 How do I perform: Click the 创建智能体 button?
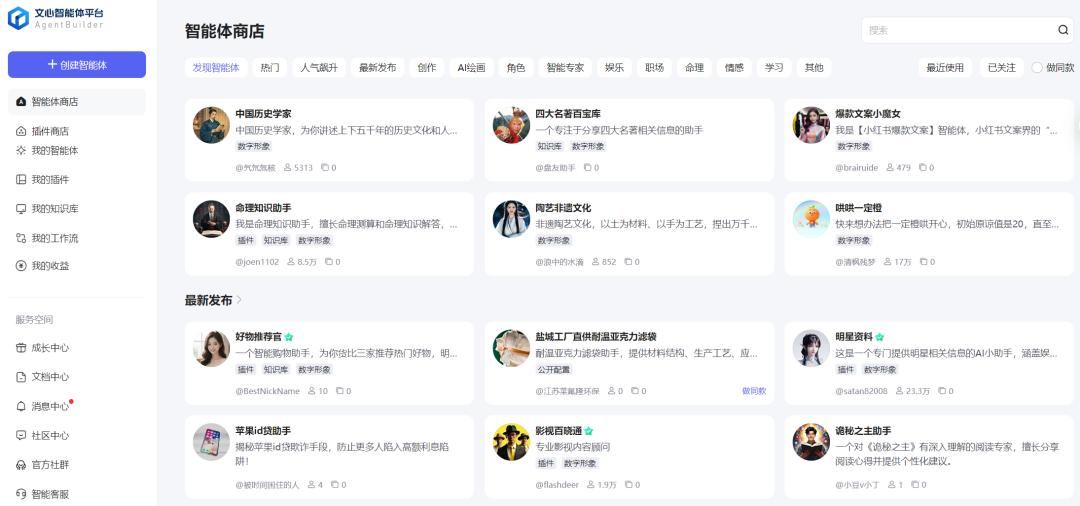tap(76, 65)
